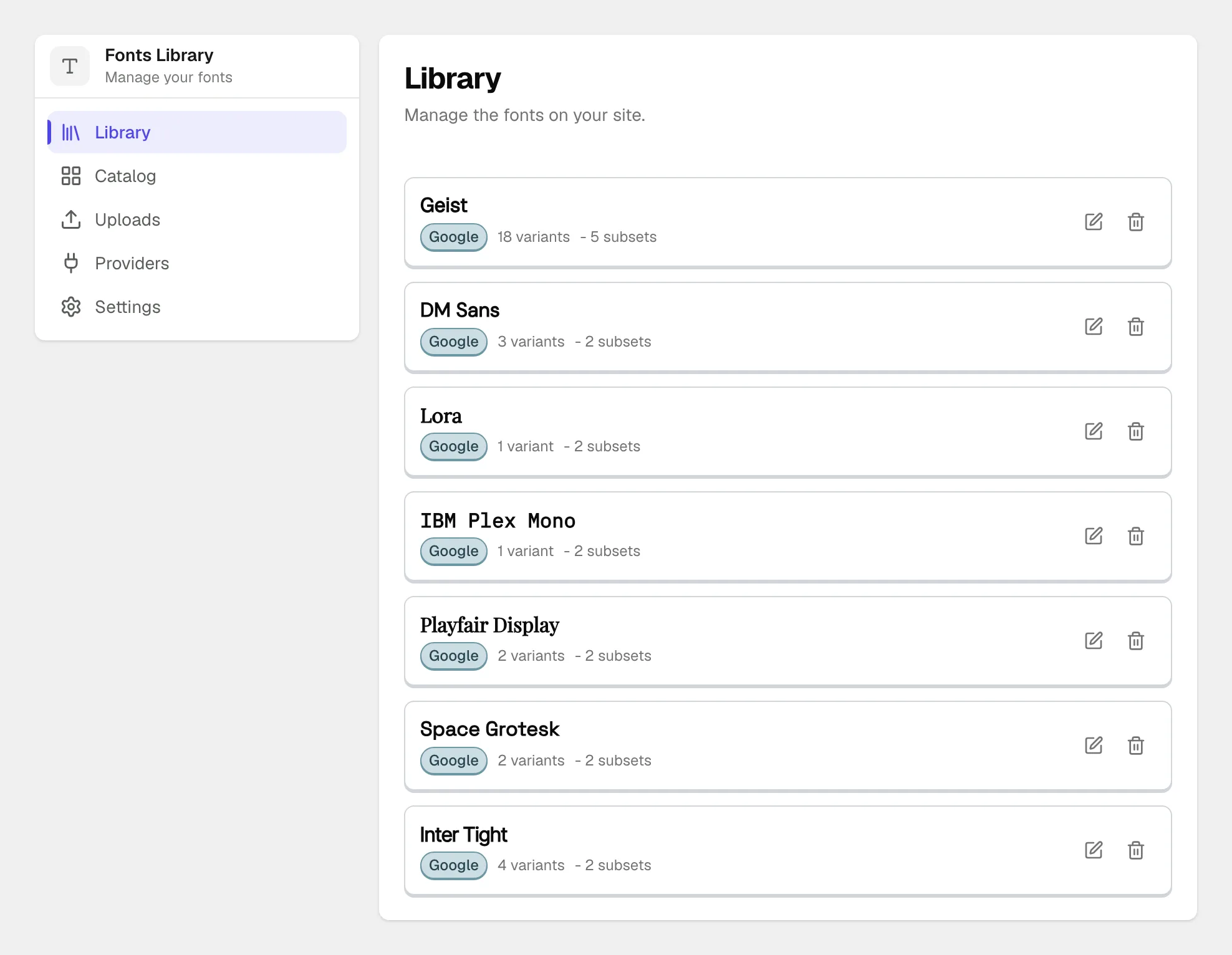Select the IBM Plex Mono font name
Image resolution: width=1232 pixels, height=955 pixels.
[x=498, y=521]
